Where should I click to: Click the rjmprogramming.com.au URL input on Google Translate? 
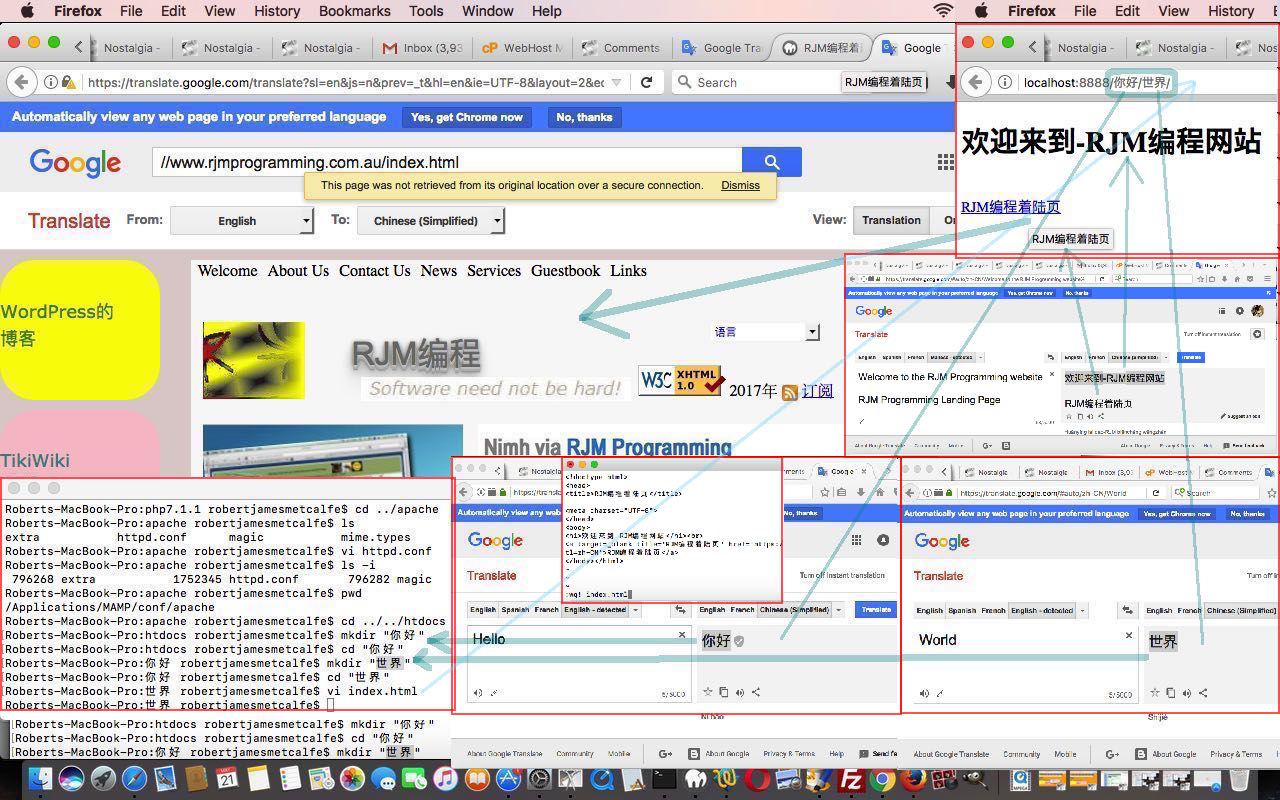[447, 162]
